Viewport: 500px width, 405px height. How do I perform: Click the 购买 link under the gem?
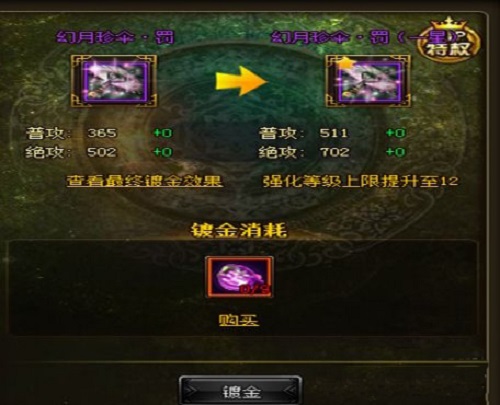pos(239,320)
